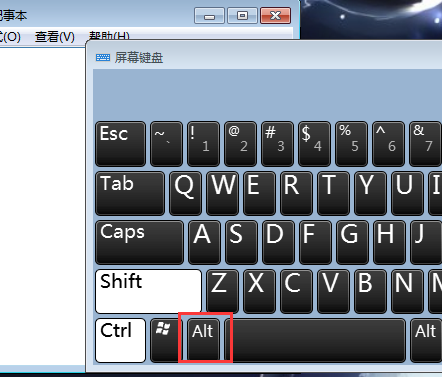This screenshot has height=377, width=442.
Task: Click the V key
Action: [x=333, y=291]
